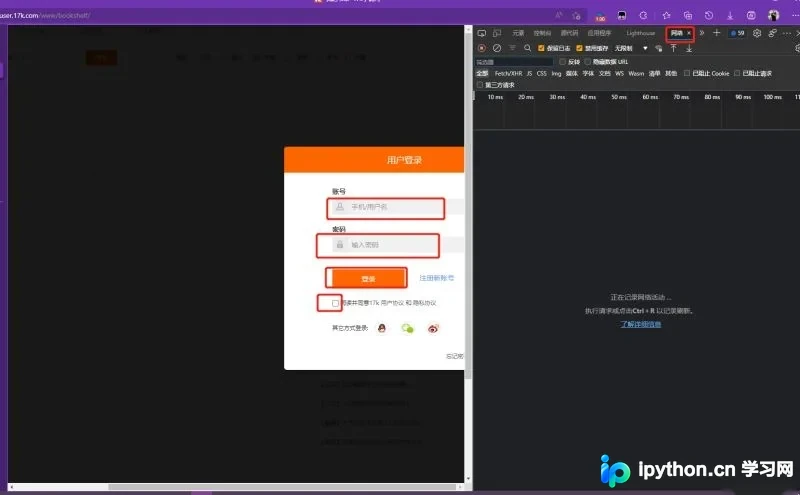Enable third-party requests checkbox

(480, 85)
